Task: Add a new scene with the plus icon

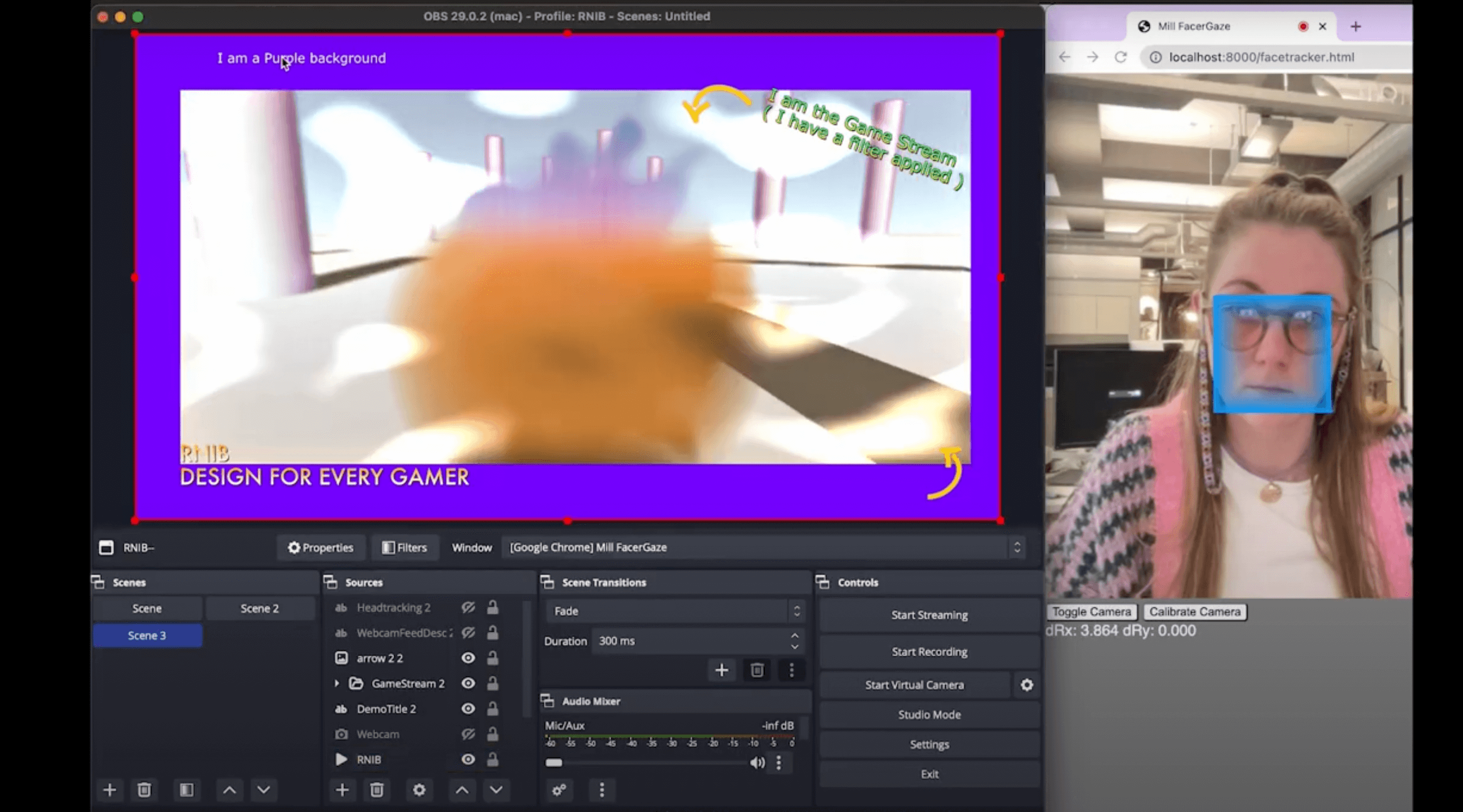Action: [110, 790]
